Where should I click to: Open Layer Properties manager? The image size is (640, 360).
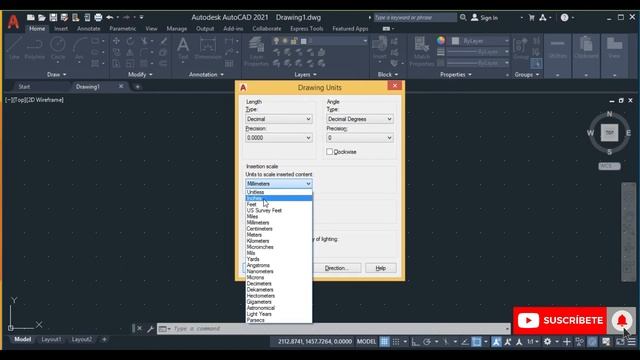pyautogui.click(x=256, y=51)
